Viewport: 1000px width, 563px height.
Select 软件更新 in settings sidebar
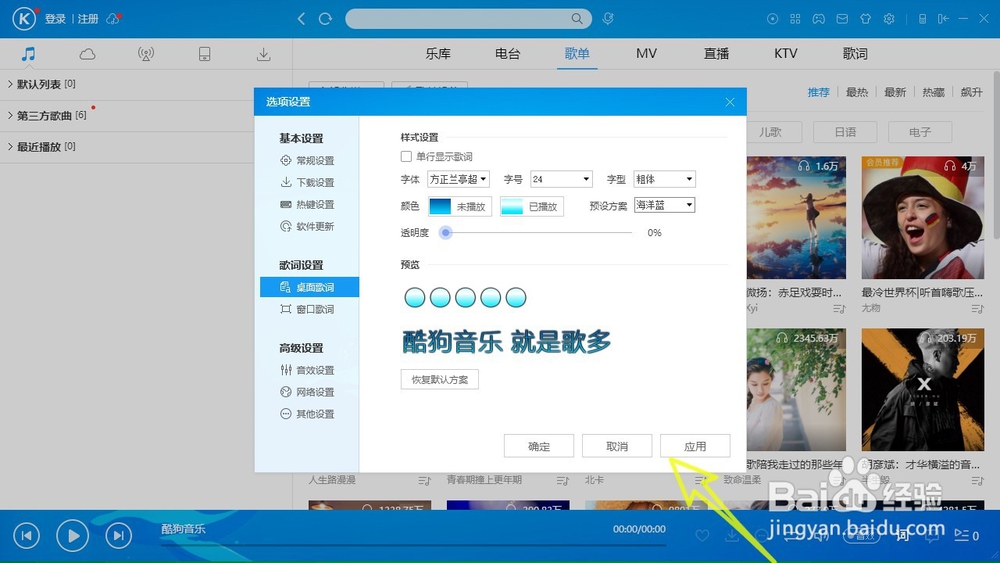coord(309,226)
